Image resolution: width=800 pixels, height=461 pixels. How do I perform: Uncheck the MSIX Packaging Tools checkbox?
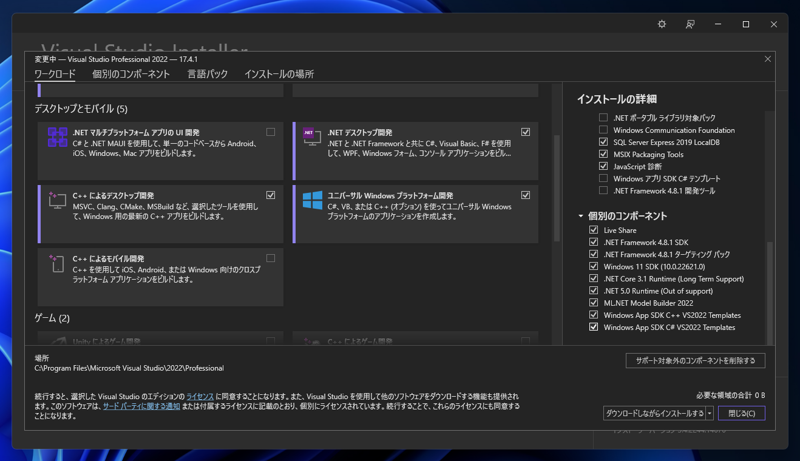[x=604, y=154]
